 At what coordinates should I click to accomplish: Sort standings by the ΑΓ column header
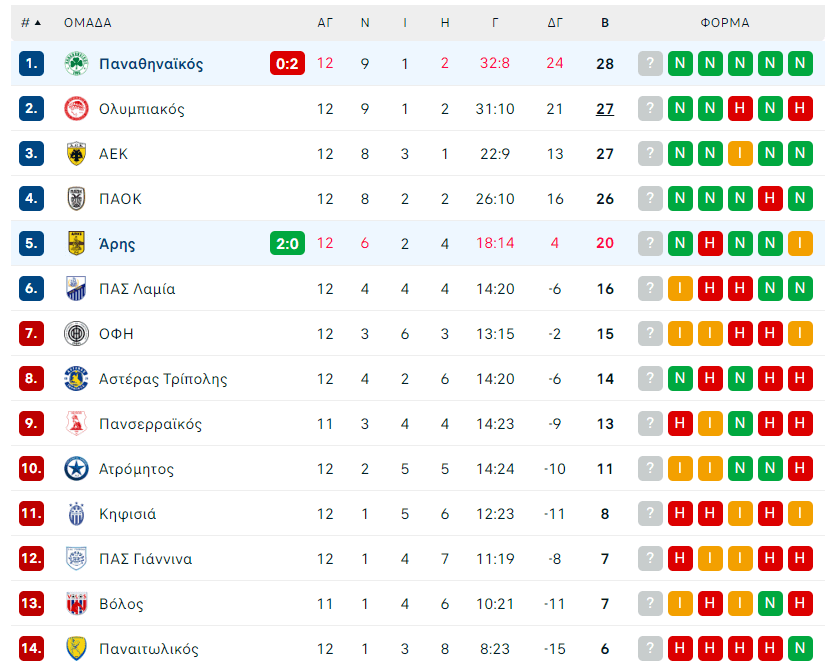pyautogui.click(x=325, y=22)
